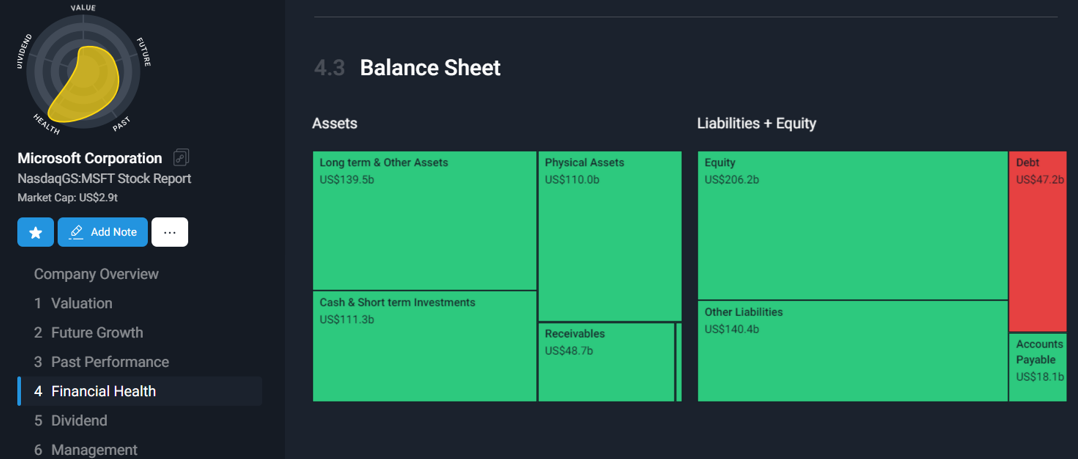Select the Physical Assets block
1078x459 pixels.
[610, 236]
